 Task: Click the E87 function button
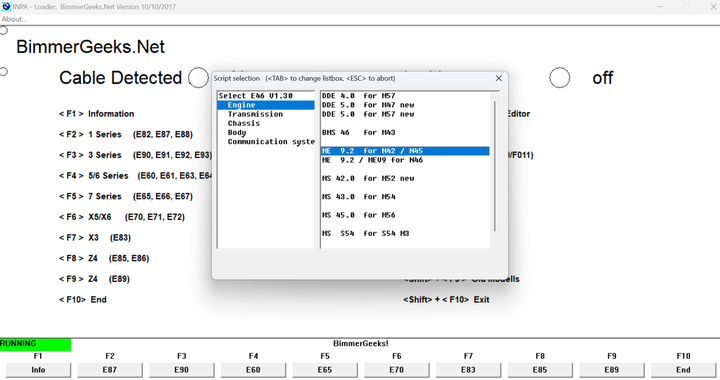[110, 370]
